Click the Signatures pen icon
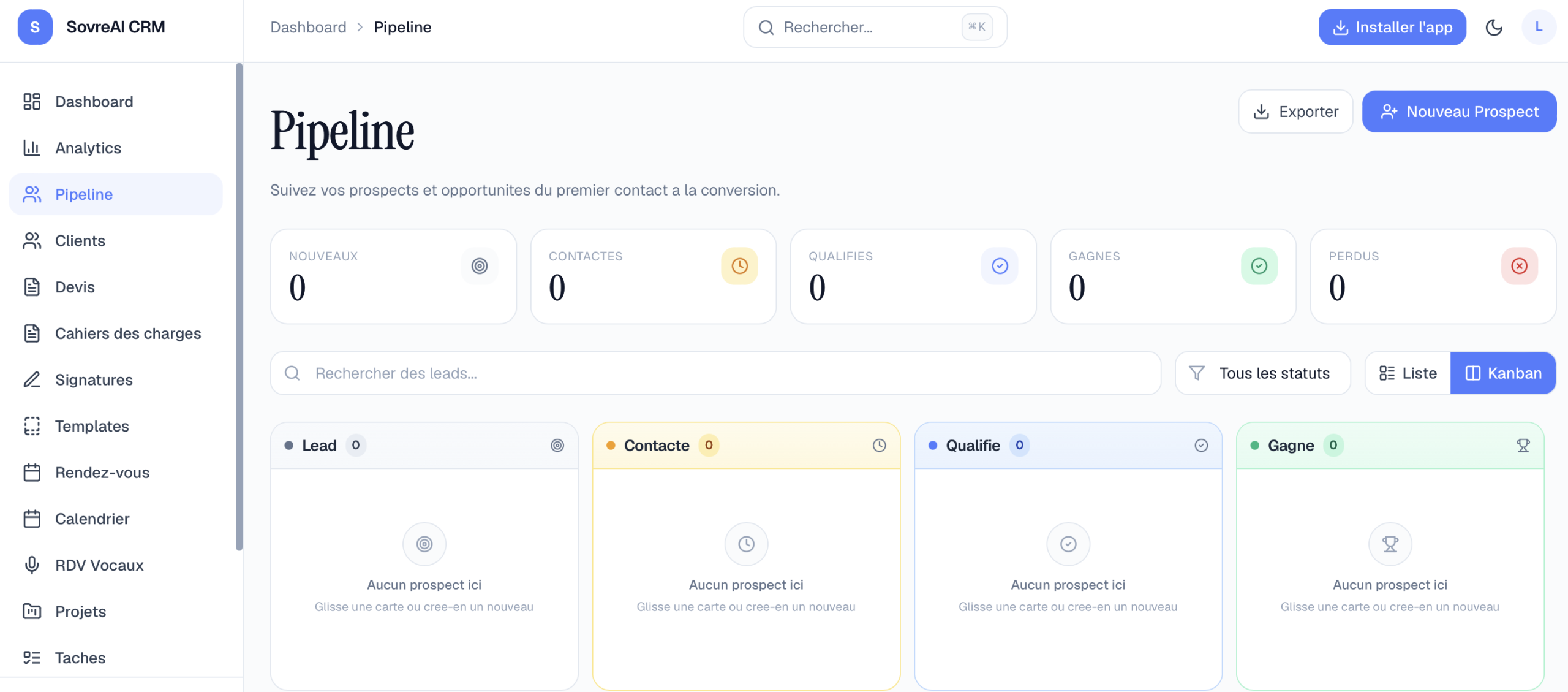The height and width of the screenshot is (692, 1568). 32,380
